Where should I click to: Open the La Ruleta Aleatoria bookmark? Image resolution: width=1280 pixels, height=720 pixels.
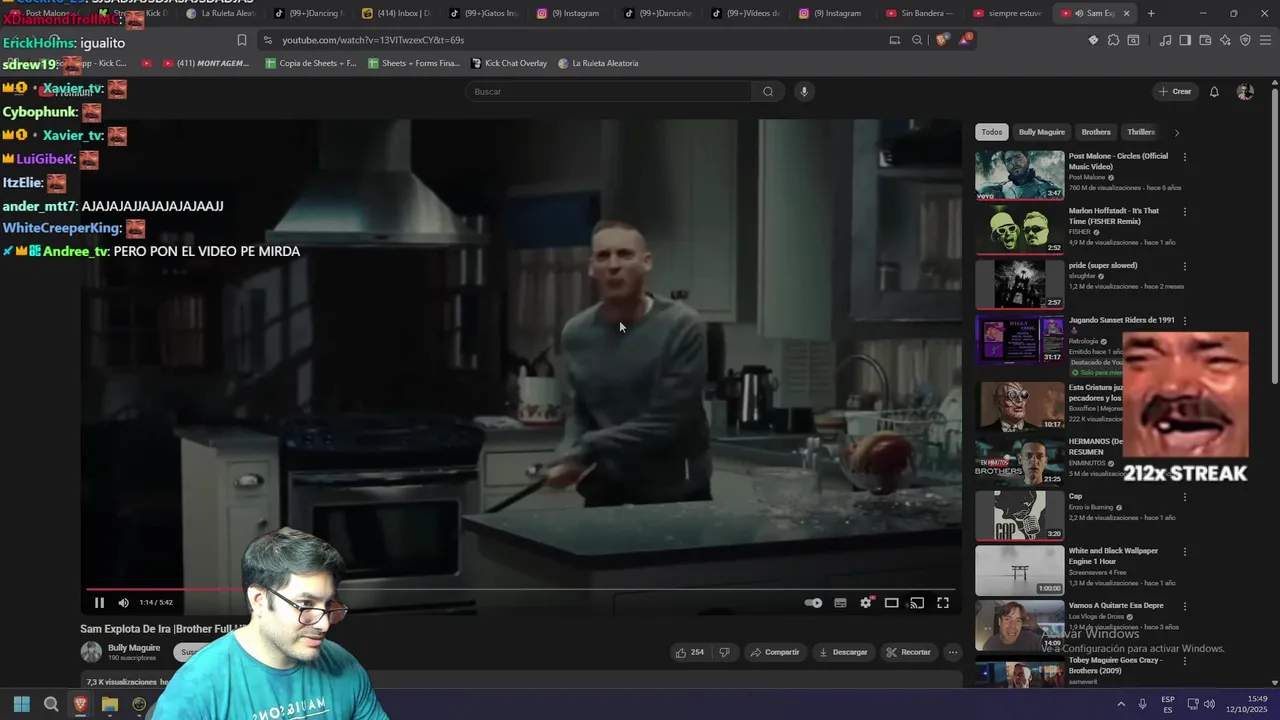598,63
